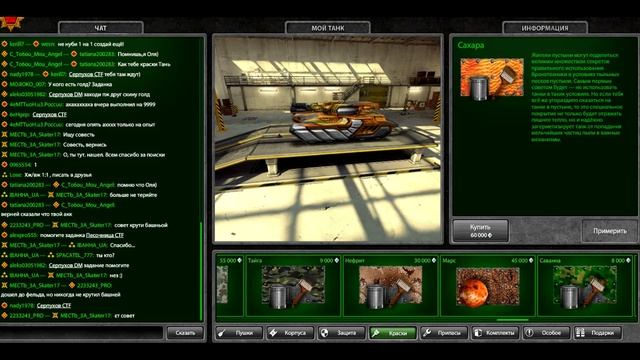
Task: Open Серпухов DM link before 'заходи пж'
Action: [65, 94]
